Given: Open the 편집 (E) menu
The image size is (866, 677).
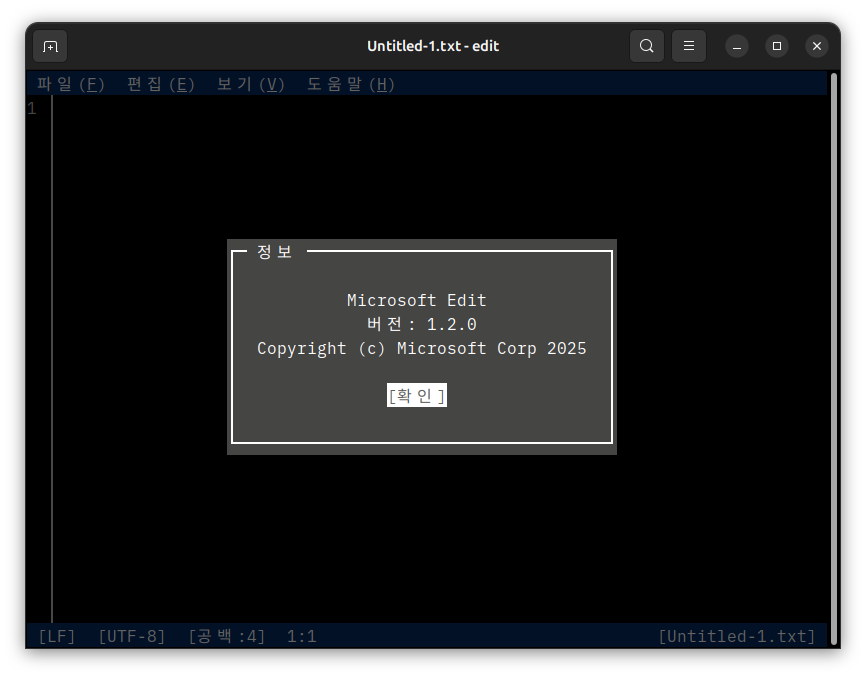Looking at the screenshot, I should 161,84.
